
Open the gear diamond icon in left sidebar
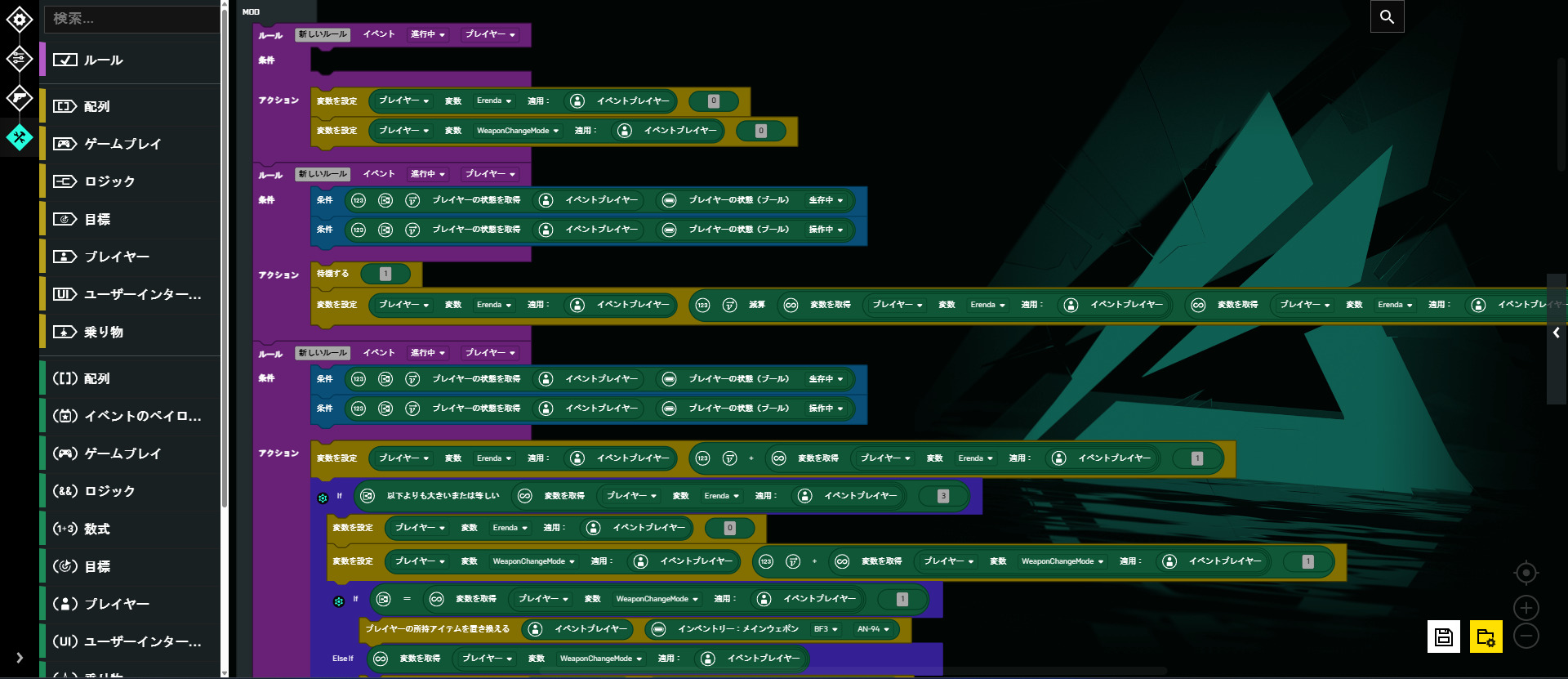[x=20, y=20]
